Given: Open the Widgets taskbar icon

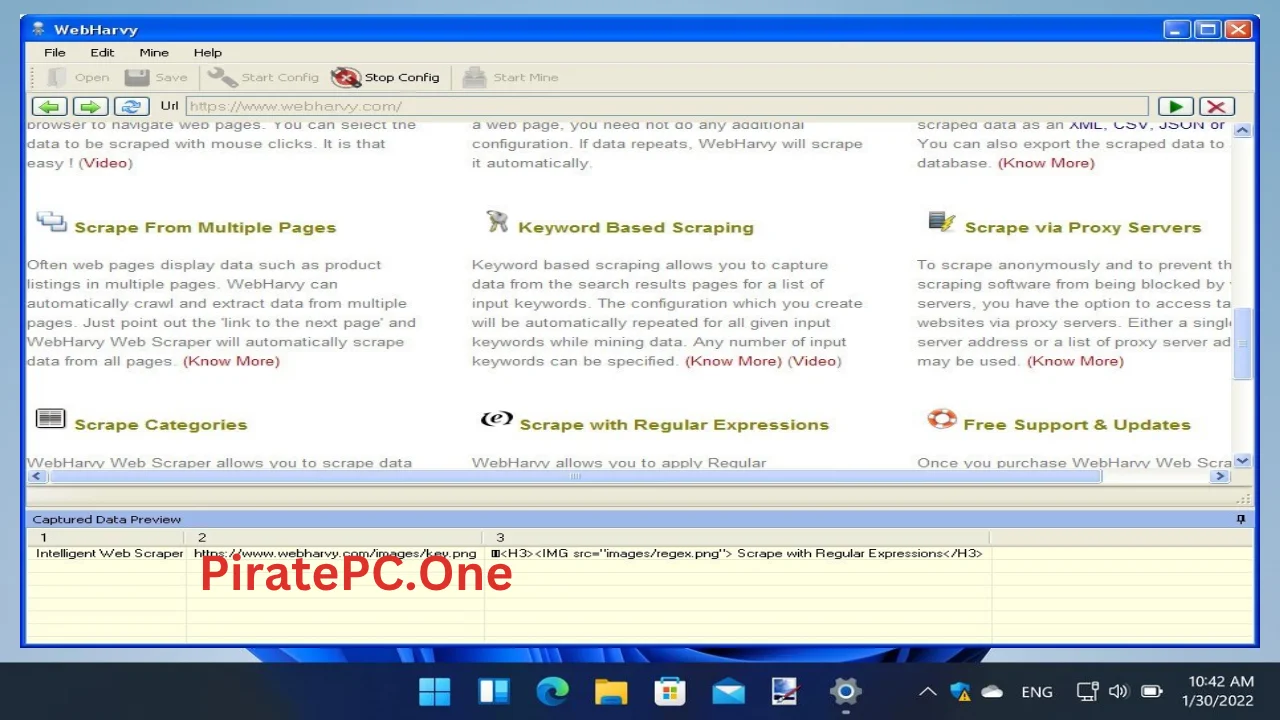Looking at the screenshot, I should 494,691.
